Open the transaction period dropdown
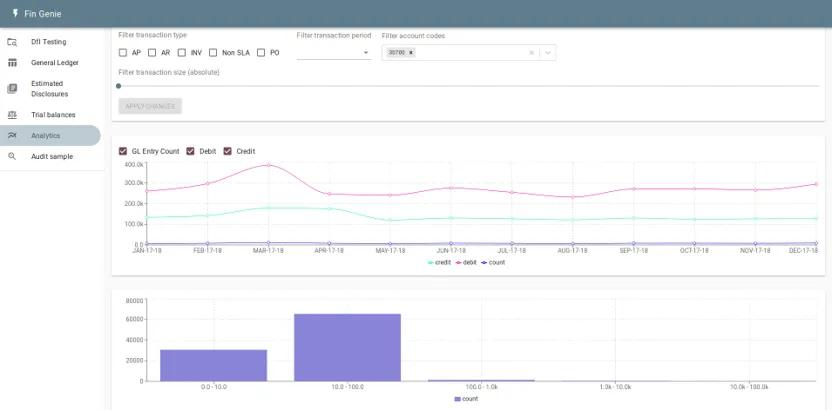This screenshot has height=410, width=832. click(x=334, y=53)
